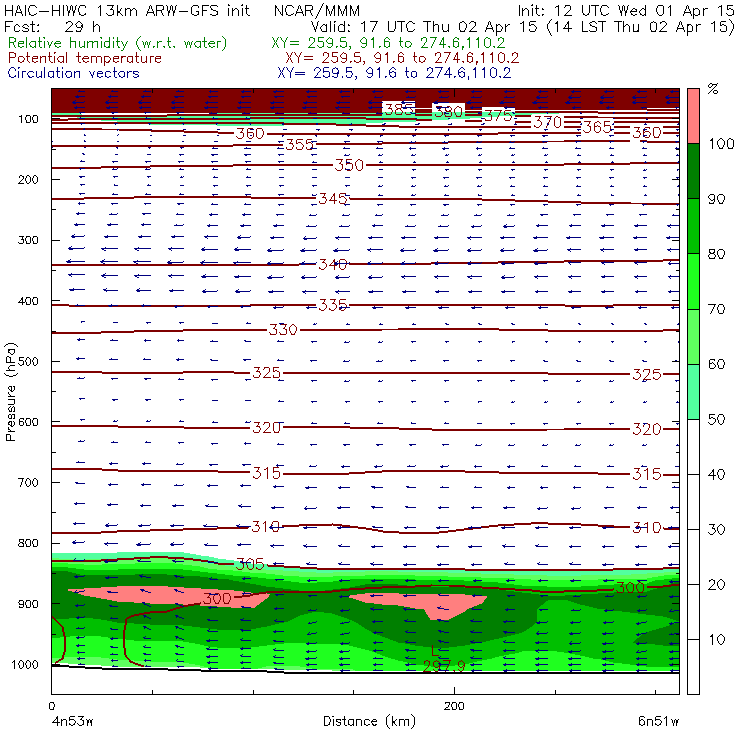Image resolution: width=740 pixels, height=740 pixels.
Task: Click the '10' colorbar label
Action: [716, 640]
